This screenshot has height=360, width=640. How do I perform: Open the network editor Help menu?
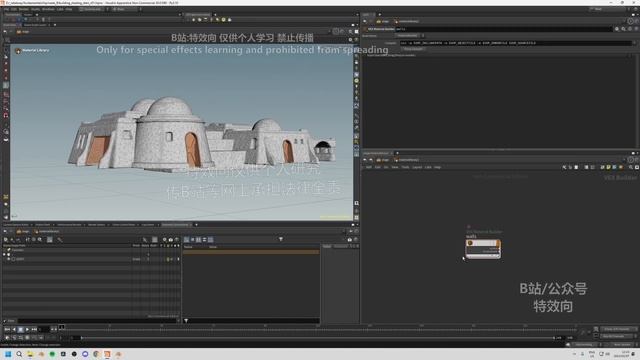438,167
